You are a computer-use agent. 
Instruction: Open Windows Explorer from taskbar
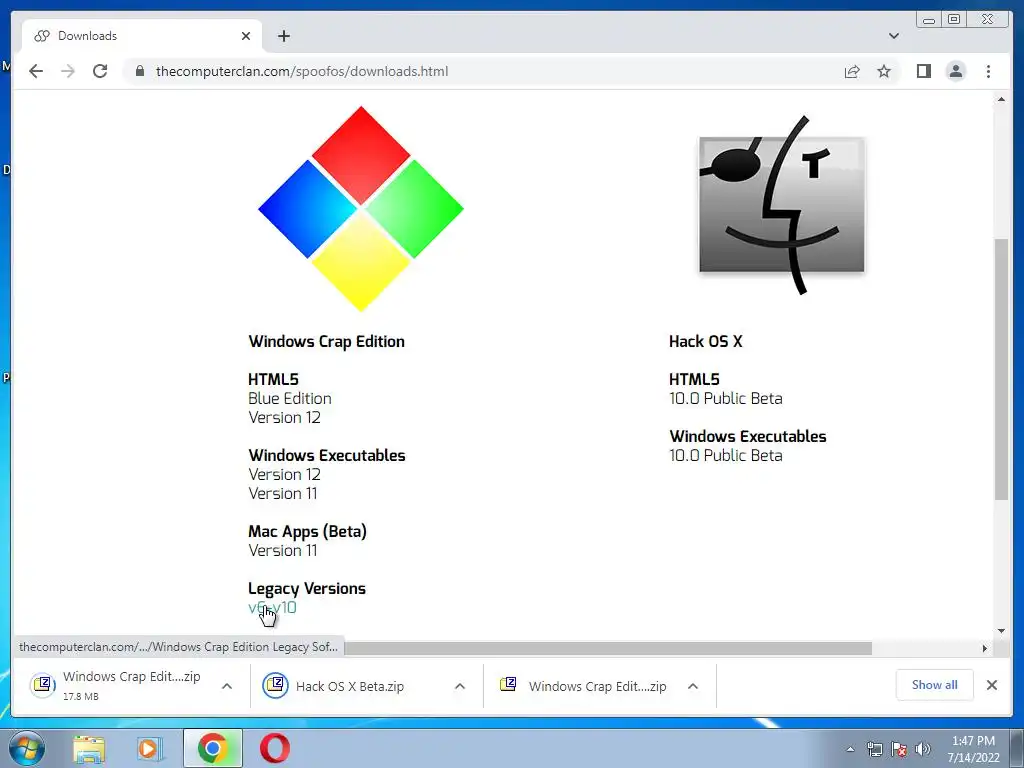89,748
